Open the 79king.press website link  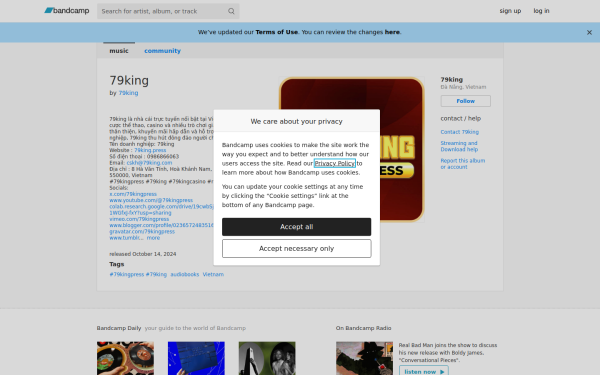point(150,150)
